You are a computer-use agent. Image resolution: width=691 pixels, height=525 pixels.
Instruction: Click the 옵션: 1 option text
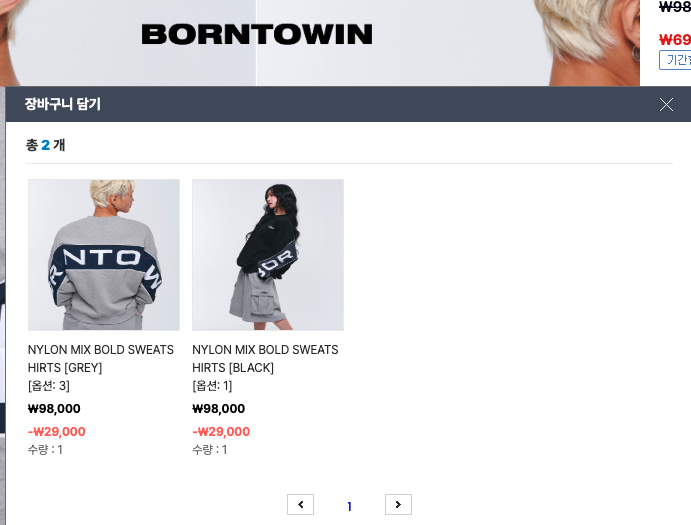[x=212, y=386]
